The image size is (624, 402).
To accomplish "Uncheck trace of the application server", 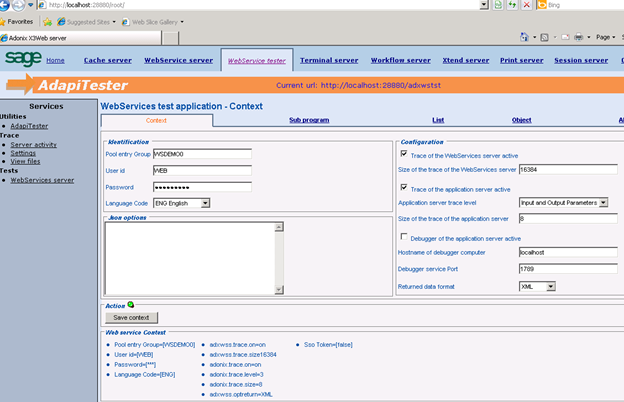I will point(404,188).
